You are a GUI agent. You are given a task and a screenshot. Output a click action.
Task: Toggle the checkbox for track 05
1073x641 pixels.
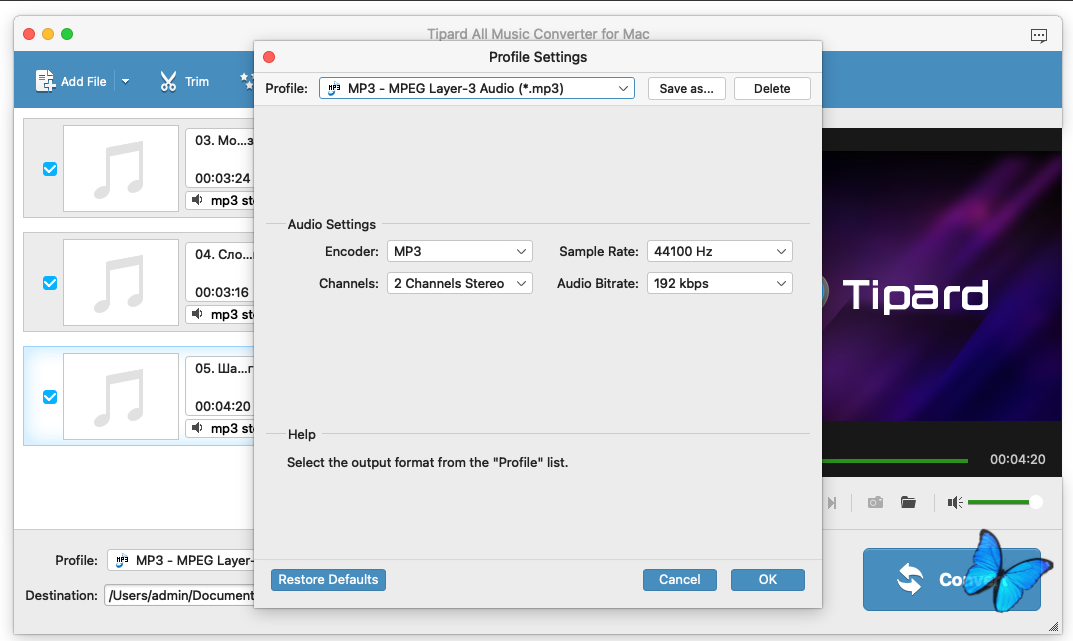click(x=50, y=397)
